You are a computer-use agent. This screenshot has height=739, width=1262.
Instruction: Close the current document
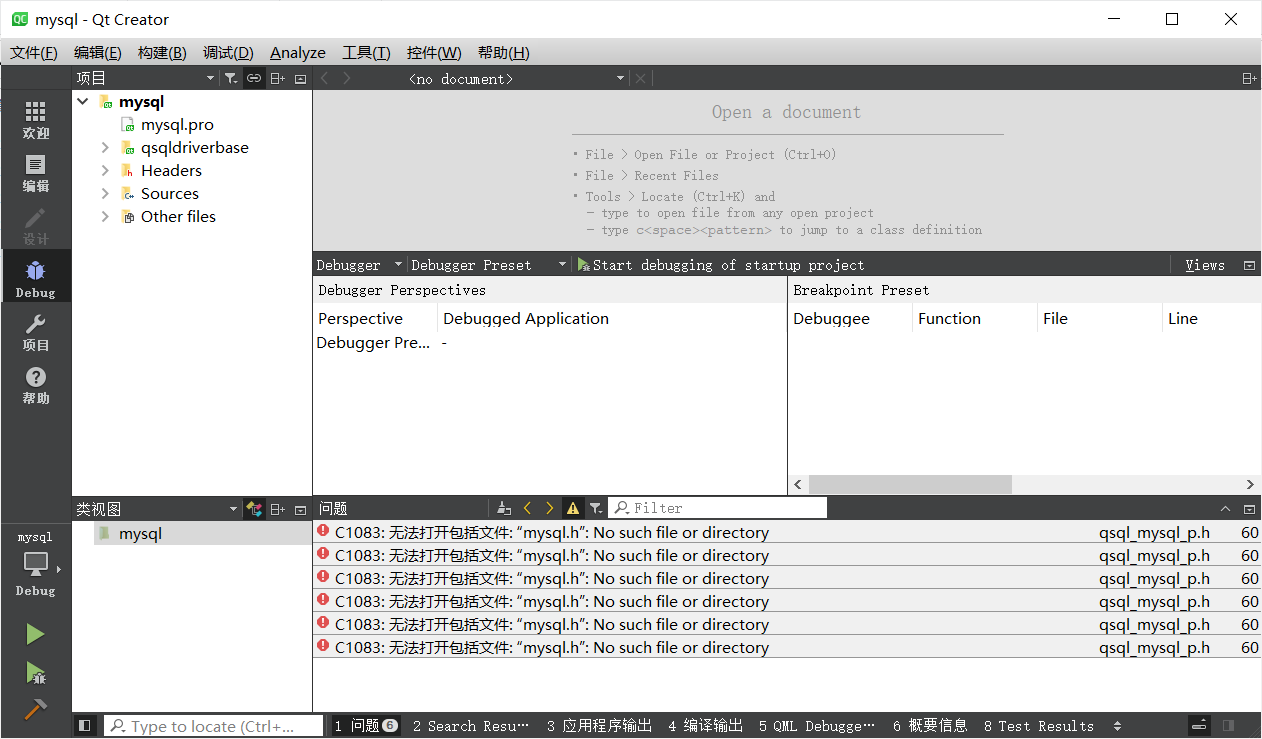pos(641,78)
